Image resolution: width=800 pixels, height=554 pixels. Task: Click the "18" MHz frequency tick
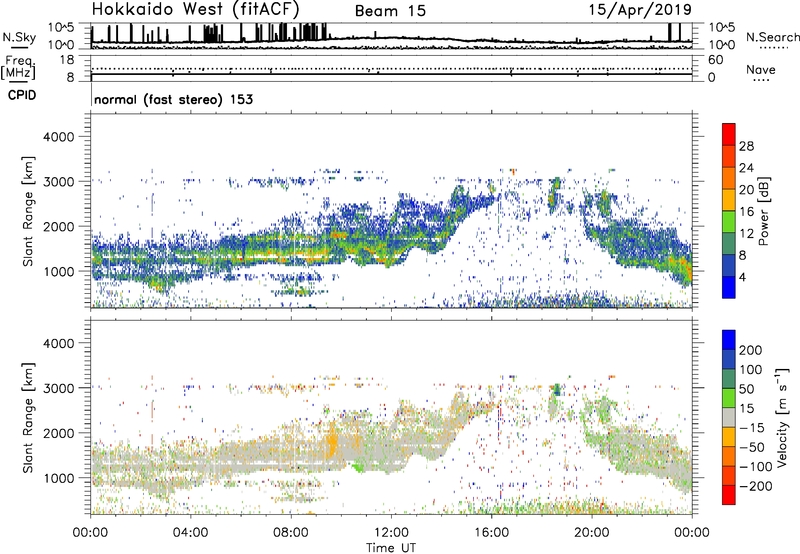[x=67, y=60]
